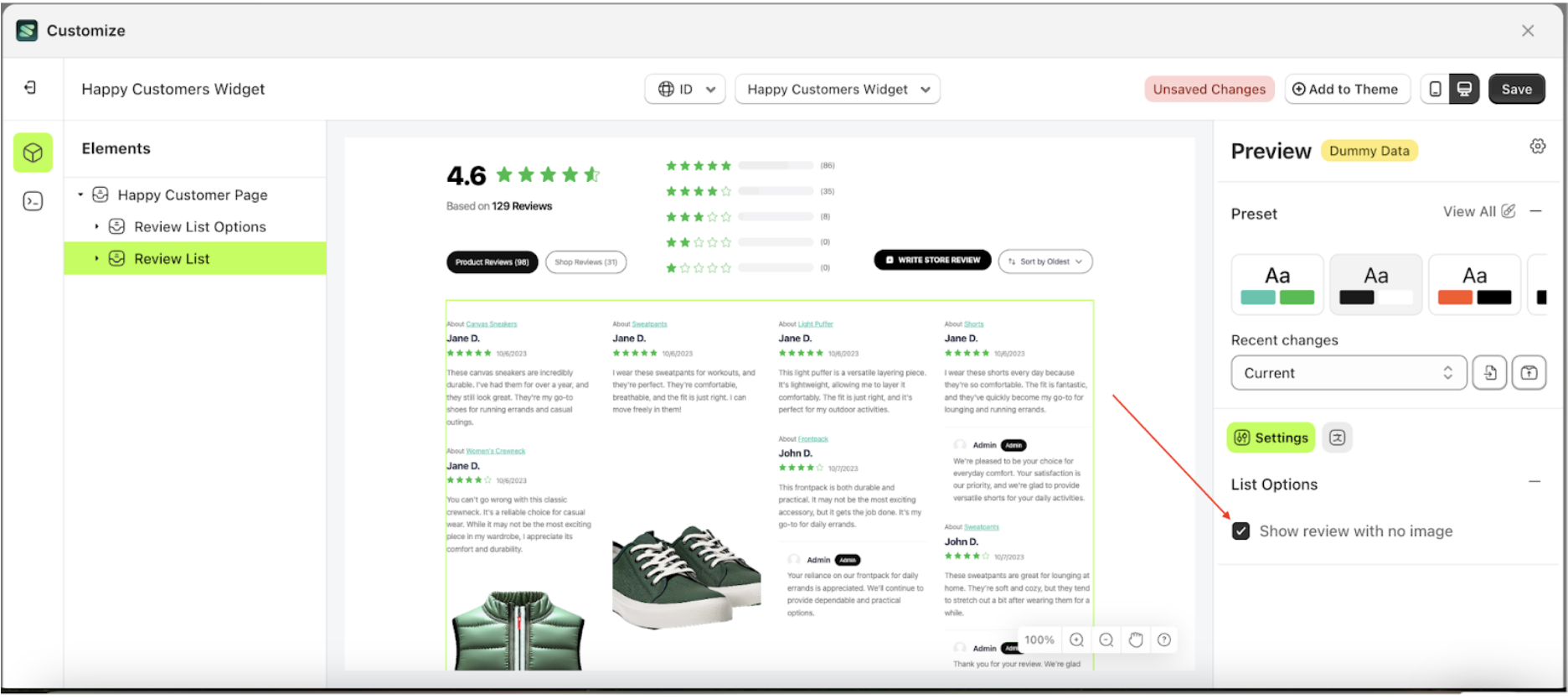Switch to Shop Reviews (31) tab

pyautogui.click(x=585, y=262)
